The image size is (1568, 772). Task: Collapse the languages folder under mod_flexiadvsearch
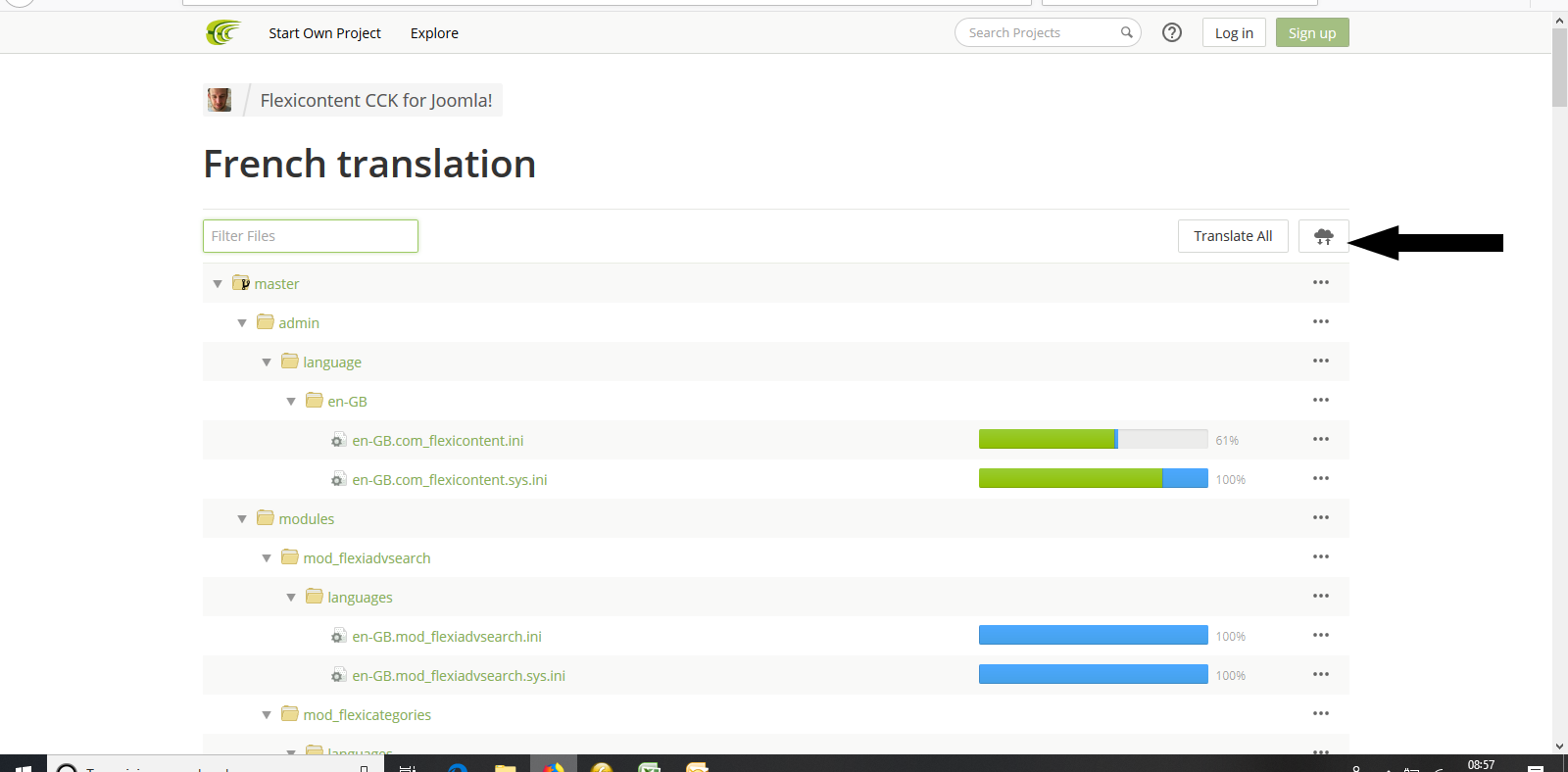(x=291, y=598)
